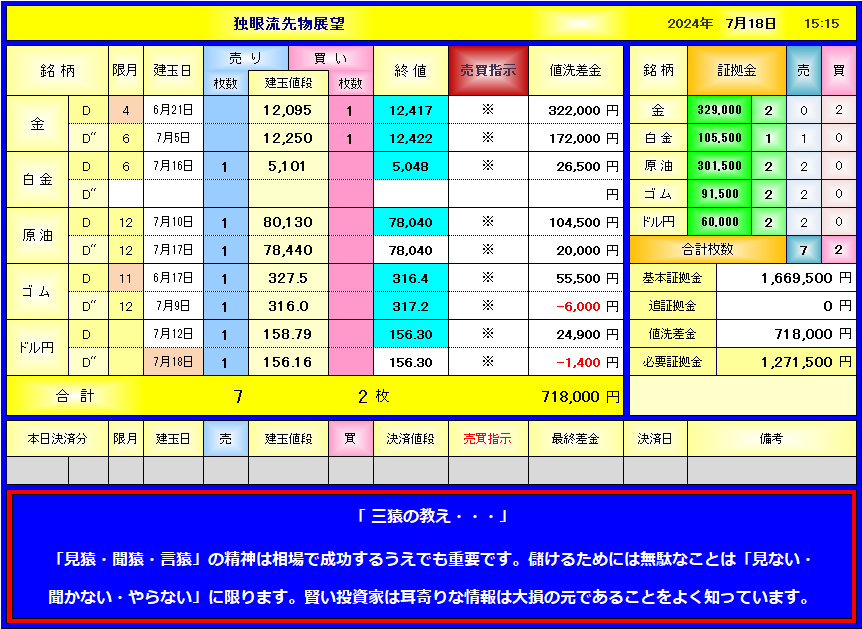Select the rubber entry price 327.5
862x629 pixels.
[289, 278]
